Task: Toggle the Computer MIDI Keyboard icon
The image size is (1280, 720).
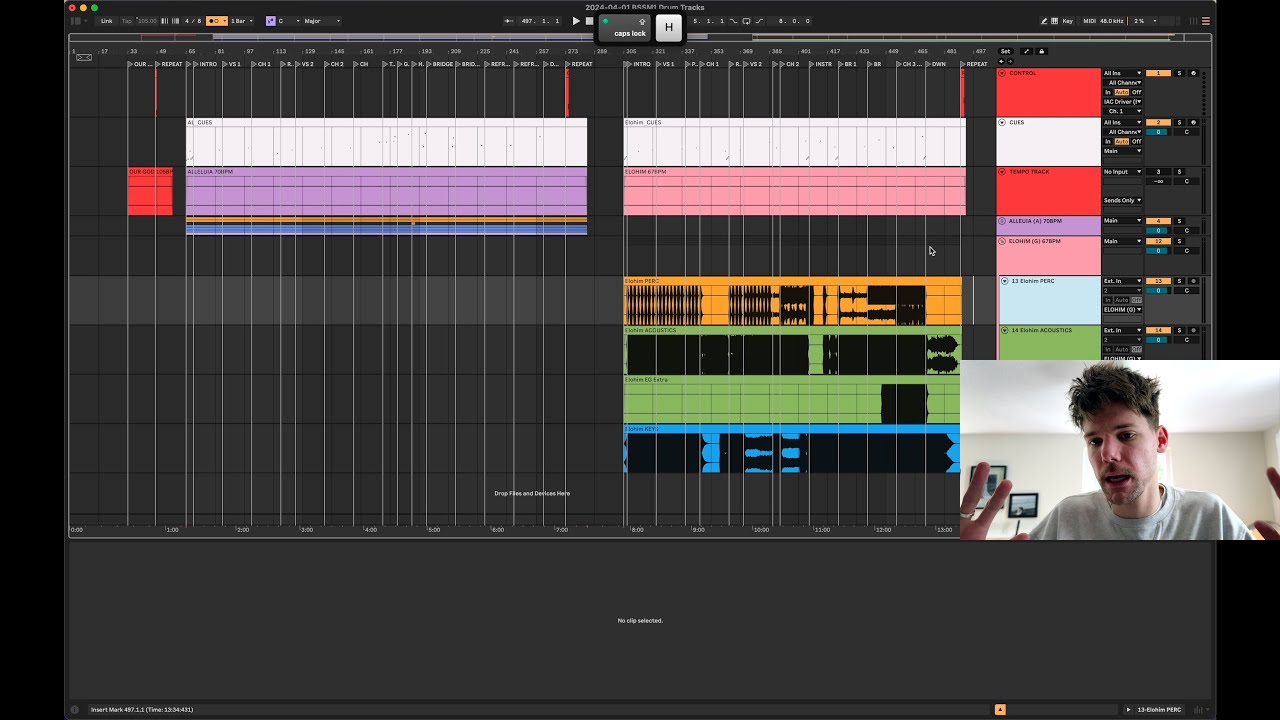Action: (1054, 21)
